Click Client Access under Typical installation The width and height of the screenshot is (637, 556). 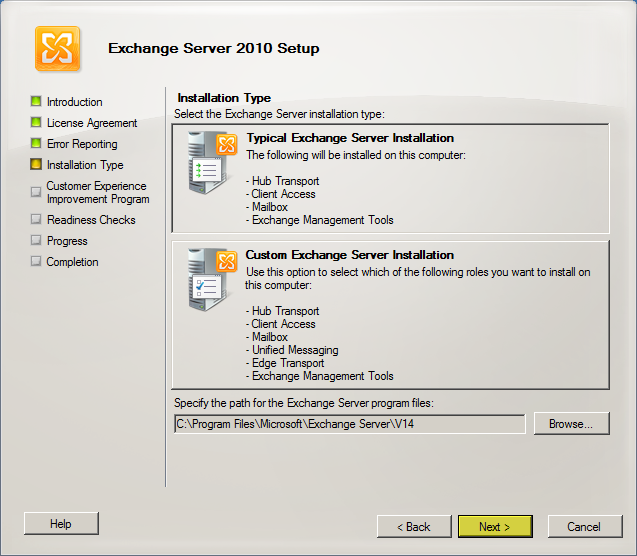(x=283, y=194)
